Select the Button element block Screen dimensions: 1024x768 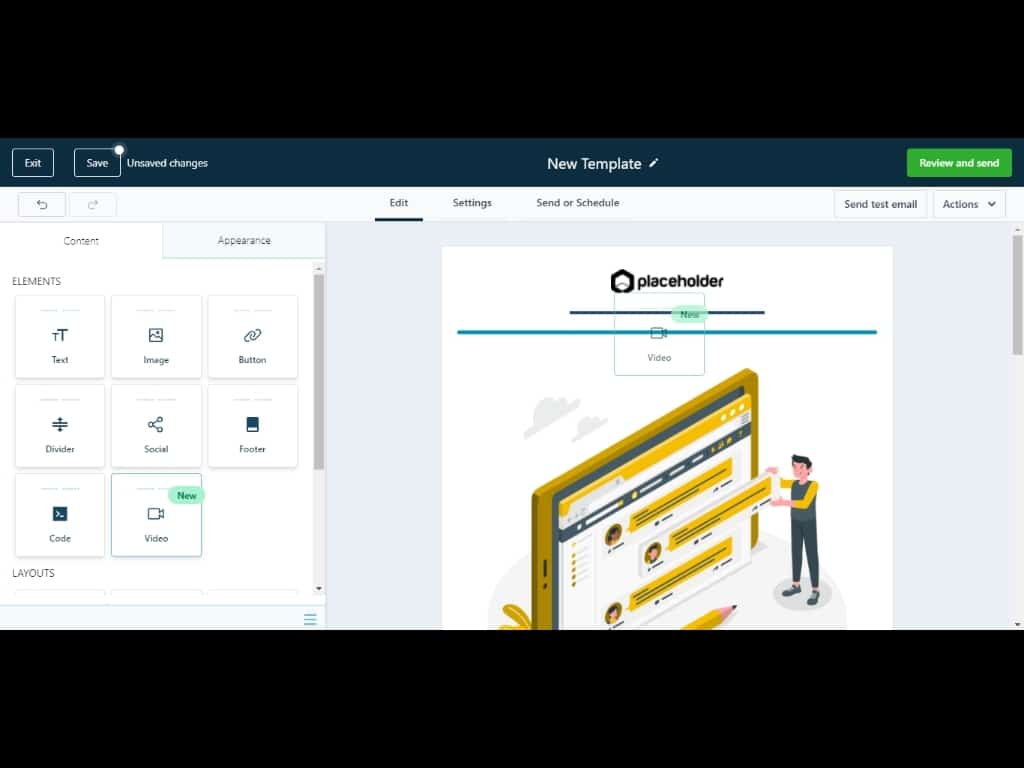point(252,337)
